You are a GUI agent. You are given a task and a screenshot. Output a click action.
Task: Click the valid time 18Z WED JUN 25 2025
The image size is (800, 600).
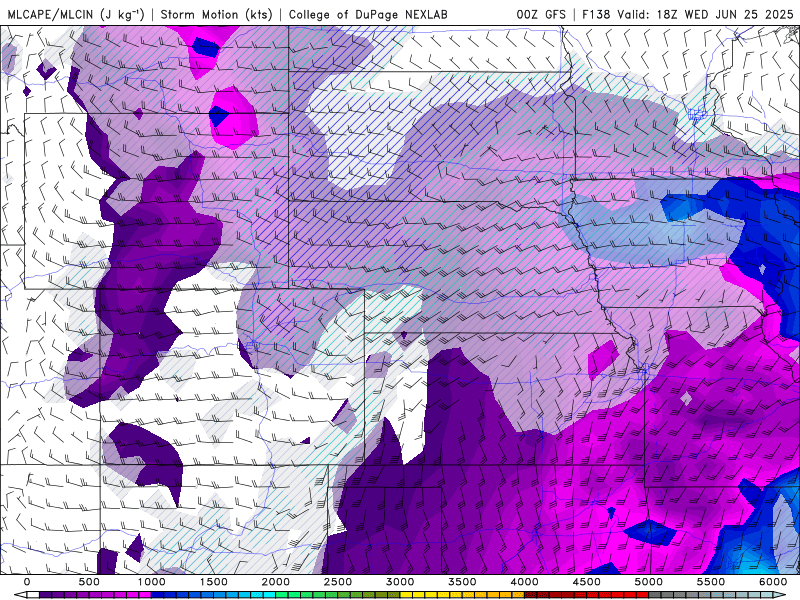725,14
